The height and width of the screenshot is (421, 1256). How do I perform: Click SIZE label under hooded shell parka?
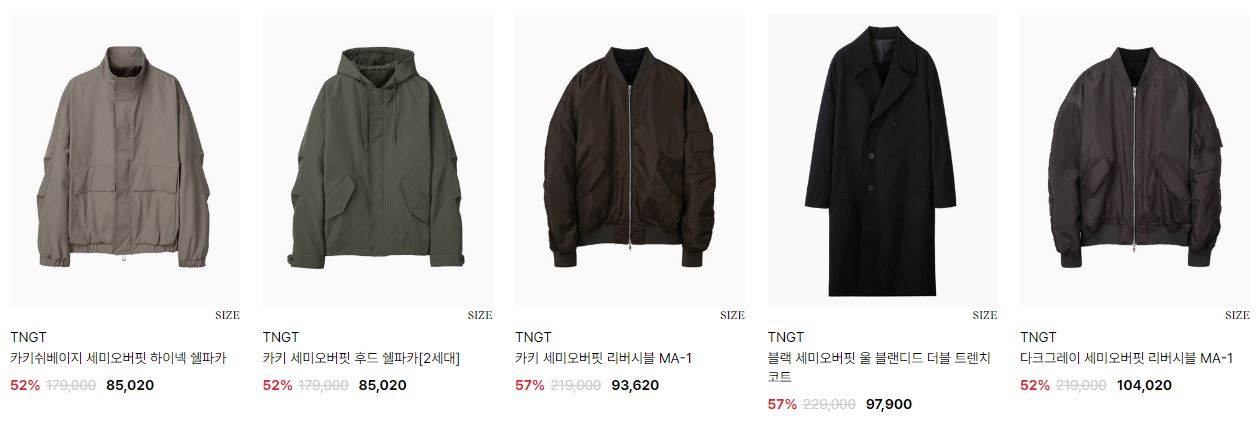[x=480, y=315]
